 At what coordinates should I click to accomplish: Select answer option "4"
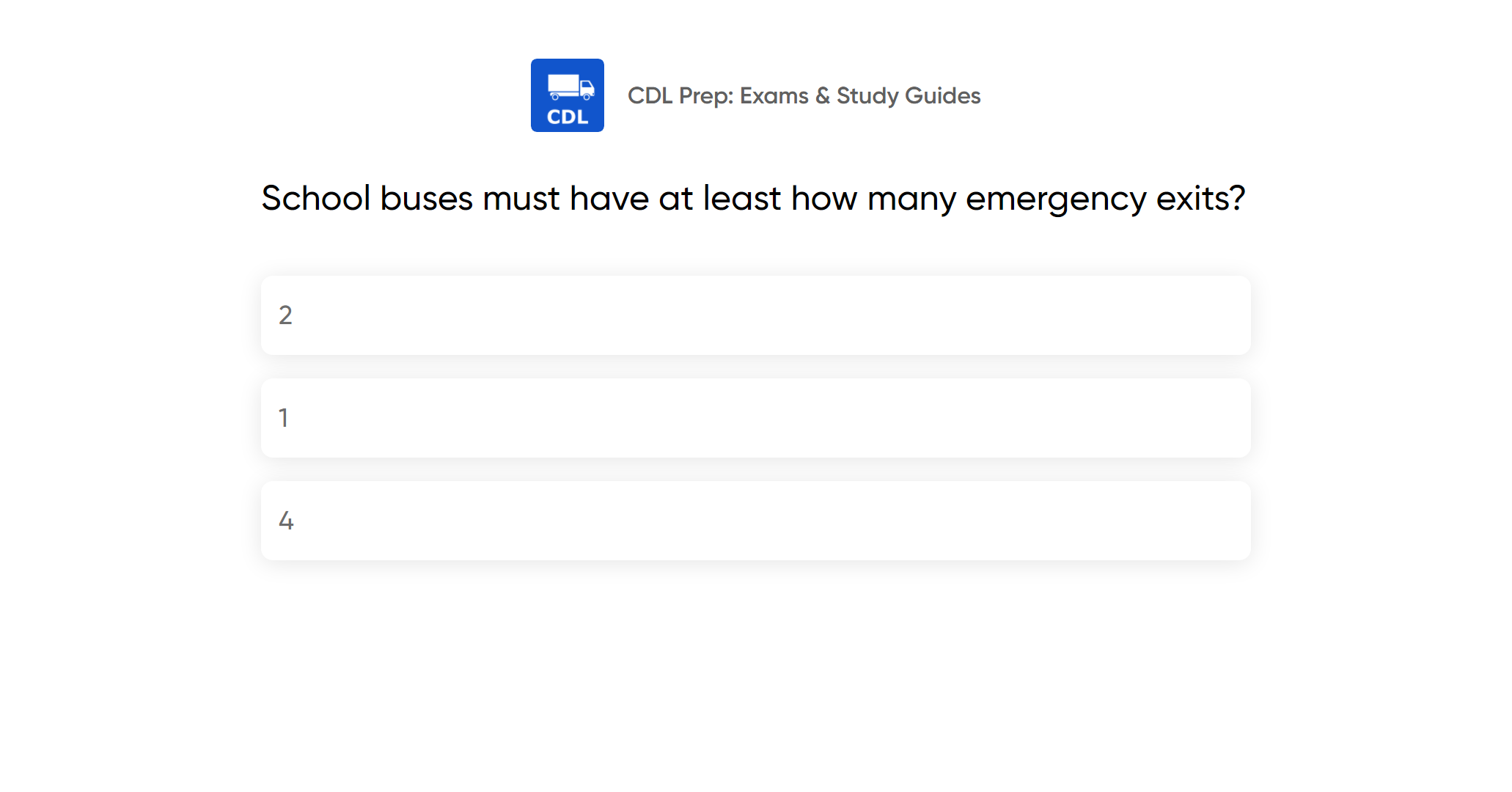click(755, 521)
